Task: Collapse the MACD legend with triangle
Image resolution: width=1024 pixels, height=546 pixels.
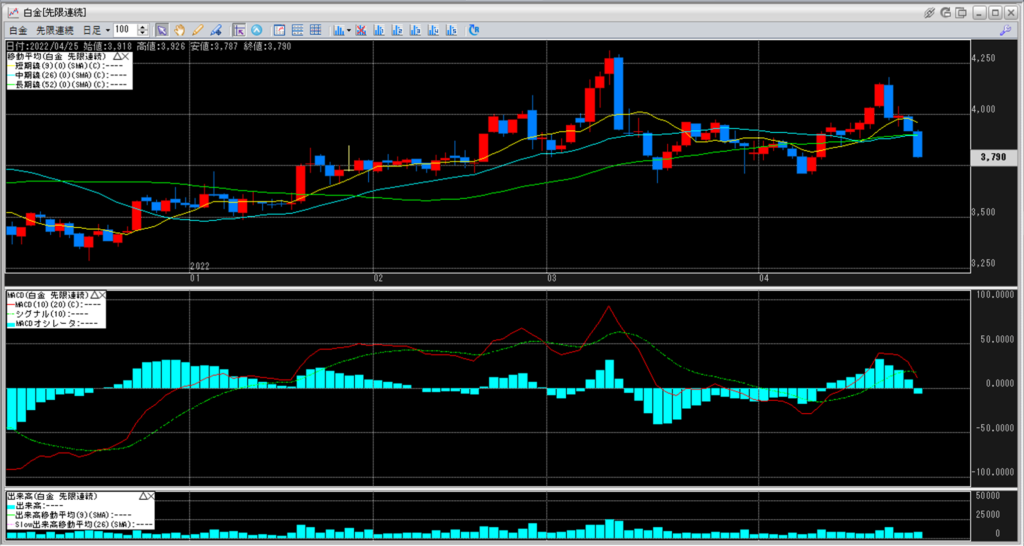Action: 94,295
